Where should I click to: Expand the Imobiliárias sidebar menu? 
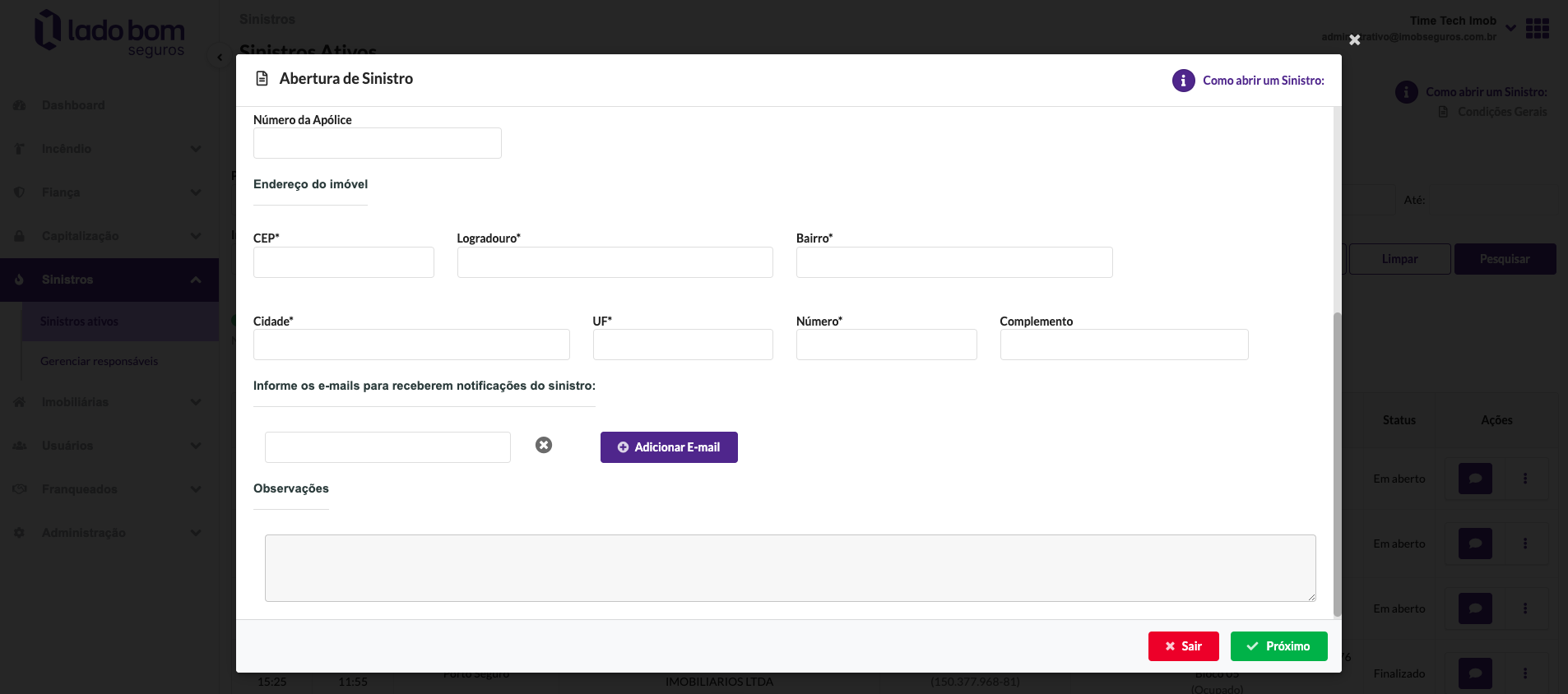[109, 402]
